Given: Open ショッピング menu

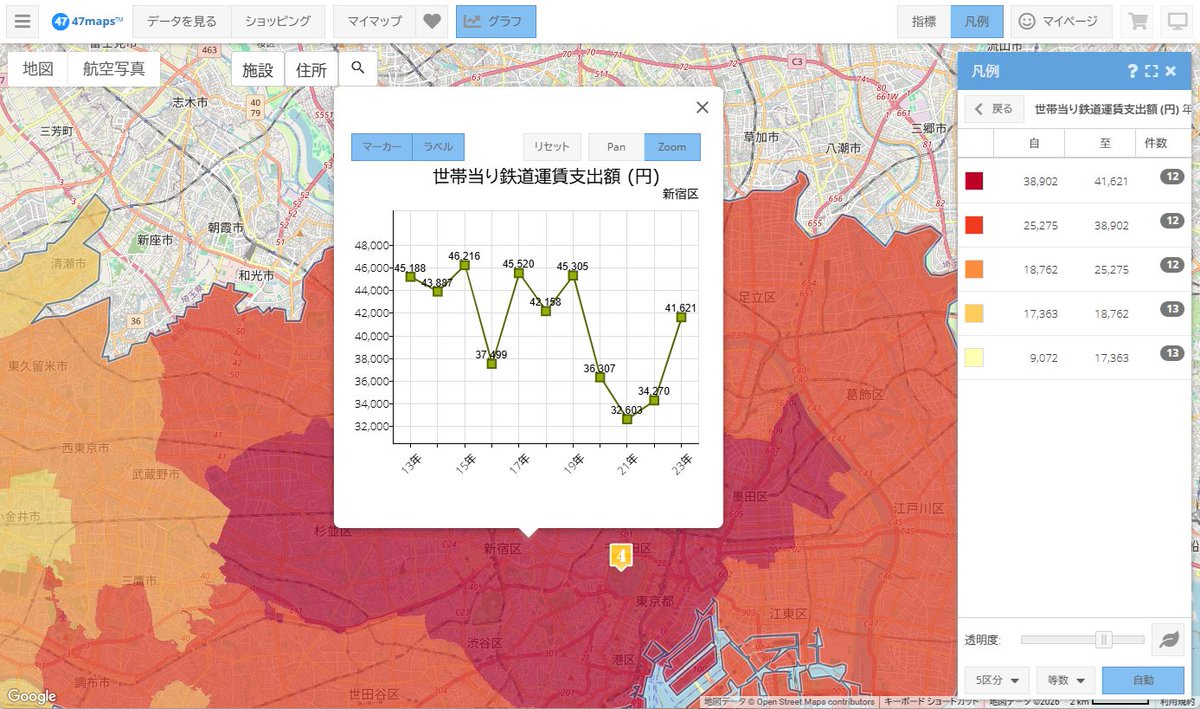Looking at the screenshot, I should [x=277, y=21].
